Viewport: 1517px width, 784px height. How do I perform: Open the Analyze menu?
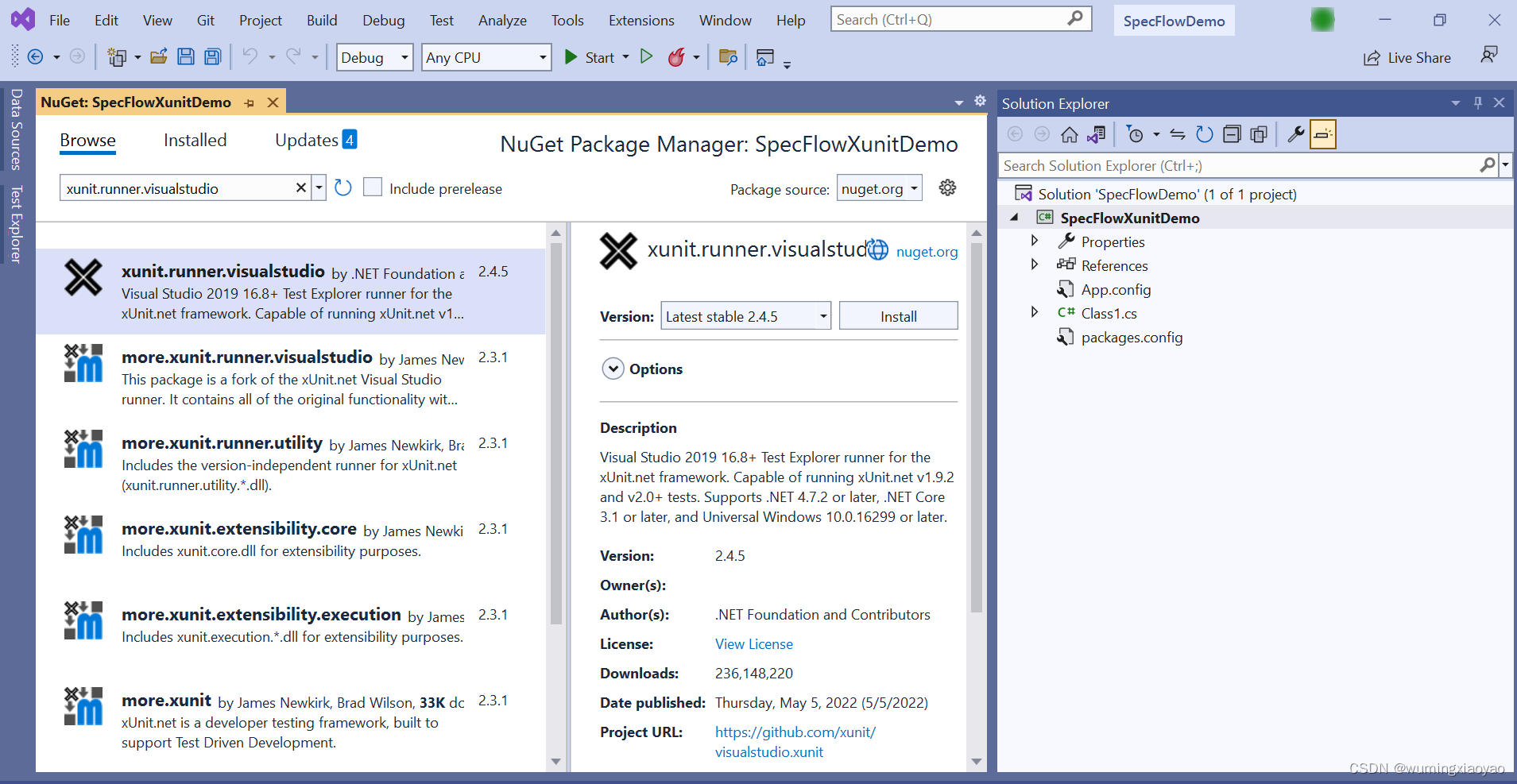point(502,20)
